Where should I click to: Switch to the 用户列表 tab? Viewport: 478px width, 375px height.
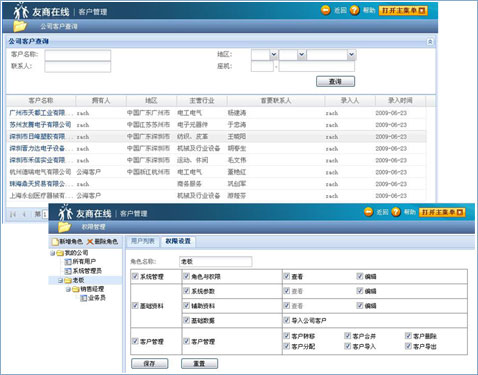pos(143,241)
